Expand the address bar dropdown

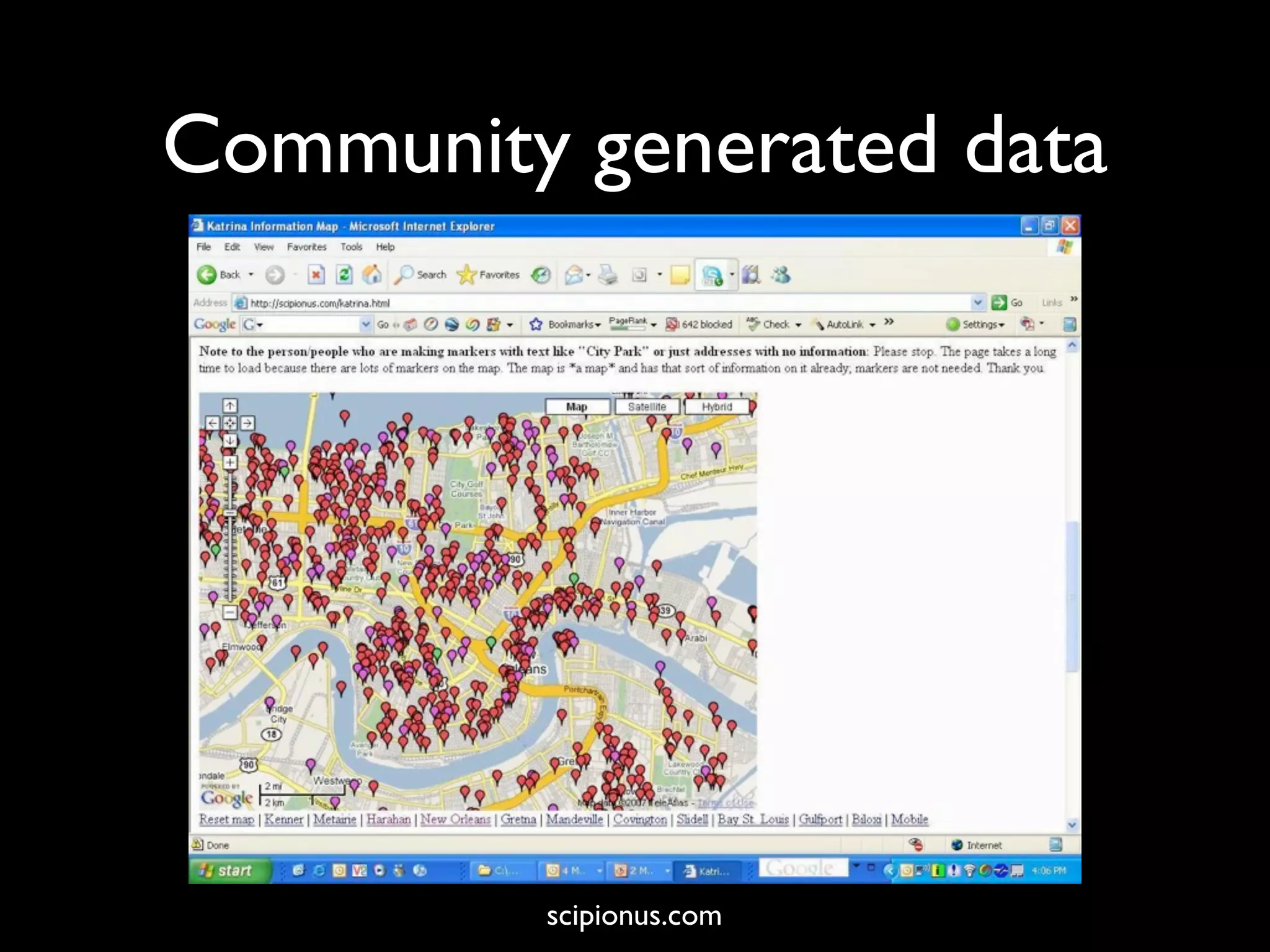(x=978, y=302)
